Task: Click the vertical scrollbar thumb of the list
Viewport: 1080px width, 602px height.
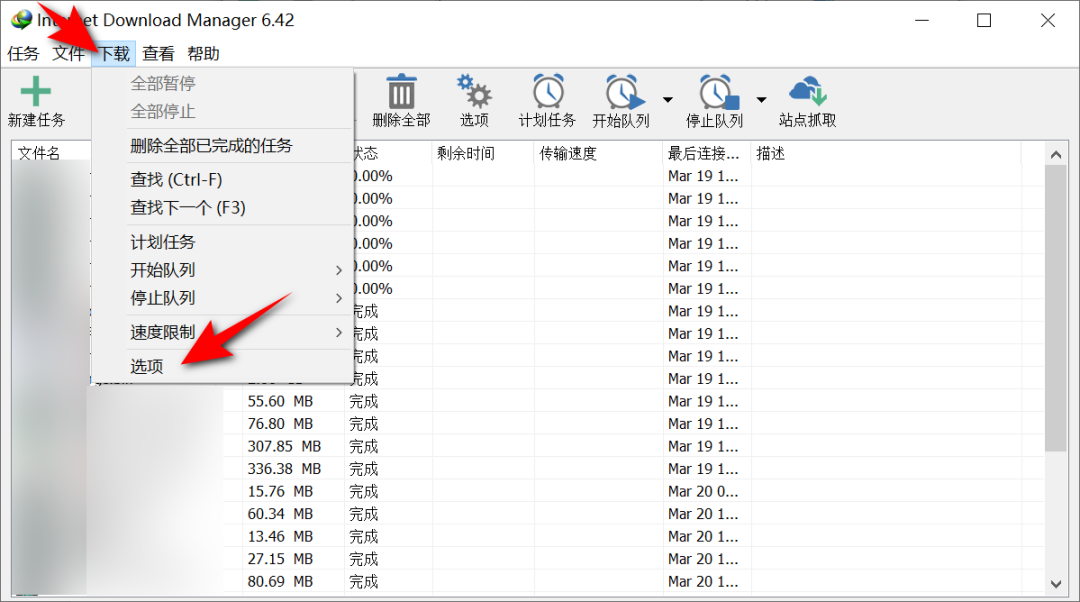Action: [x=1056, y=309]
